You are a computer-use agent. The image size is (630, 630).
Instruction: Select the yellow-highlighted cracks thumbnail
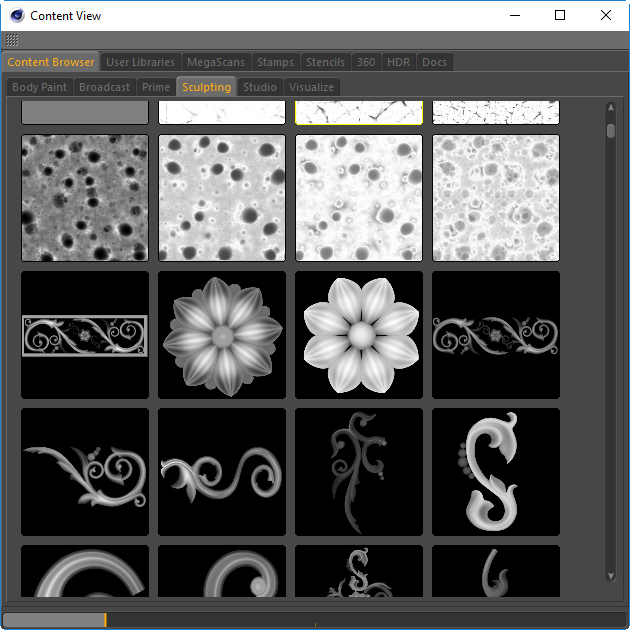[359, 112]
